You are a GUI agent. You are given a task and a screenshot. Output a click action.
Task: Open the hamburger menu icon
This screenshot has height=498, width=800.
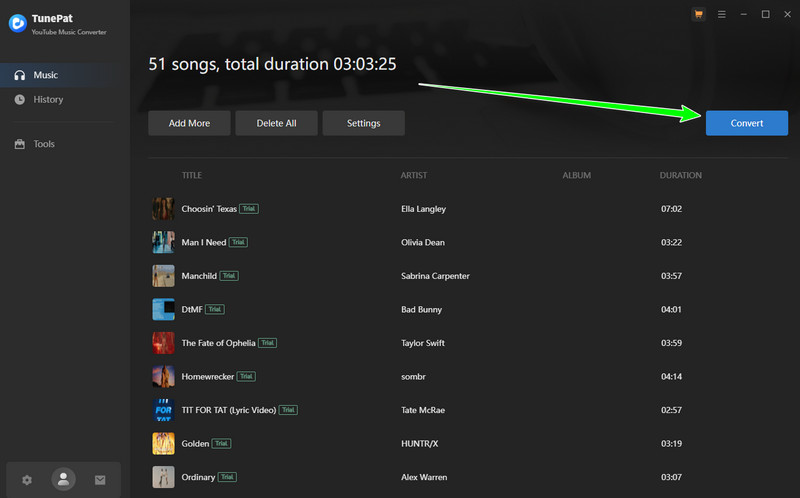721,14
